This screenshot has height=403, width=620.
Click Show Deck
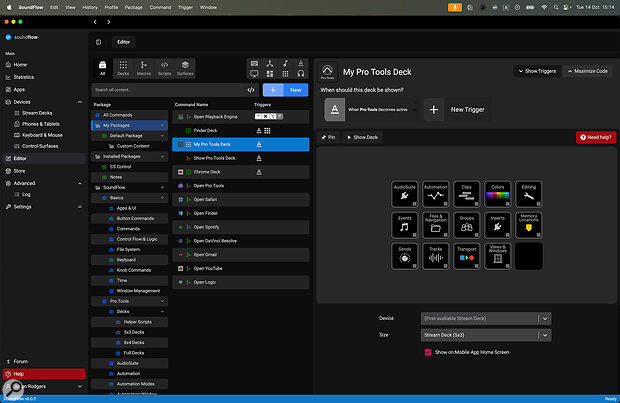coord(362,137)
